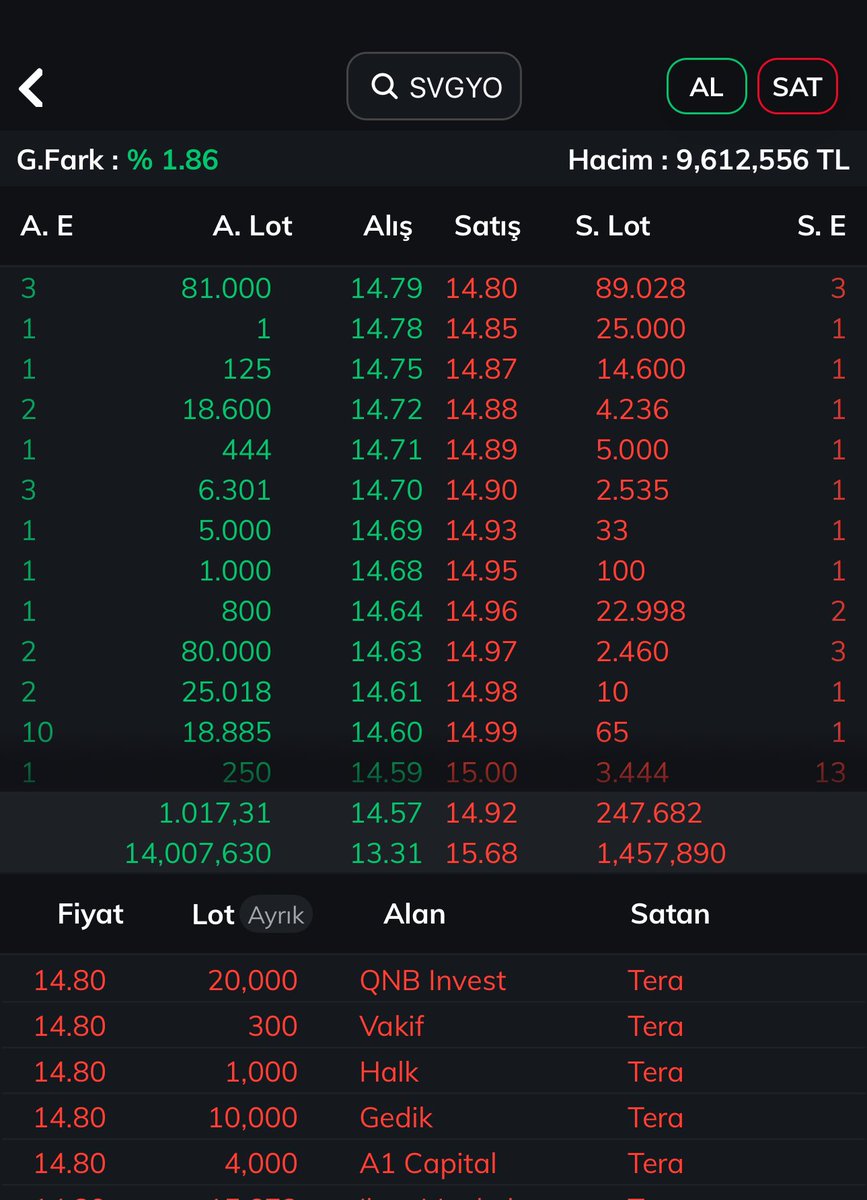Image resolution: width=867 pixels, height=1200 pixels.
Task: Select ask lot 89.028
Action: [x=641, y=289]
